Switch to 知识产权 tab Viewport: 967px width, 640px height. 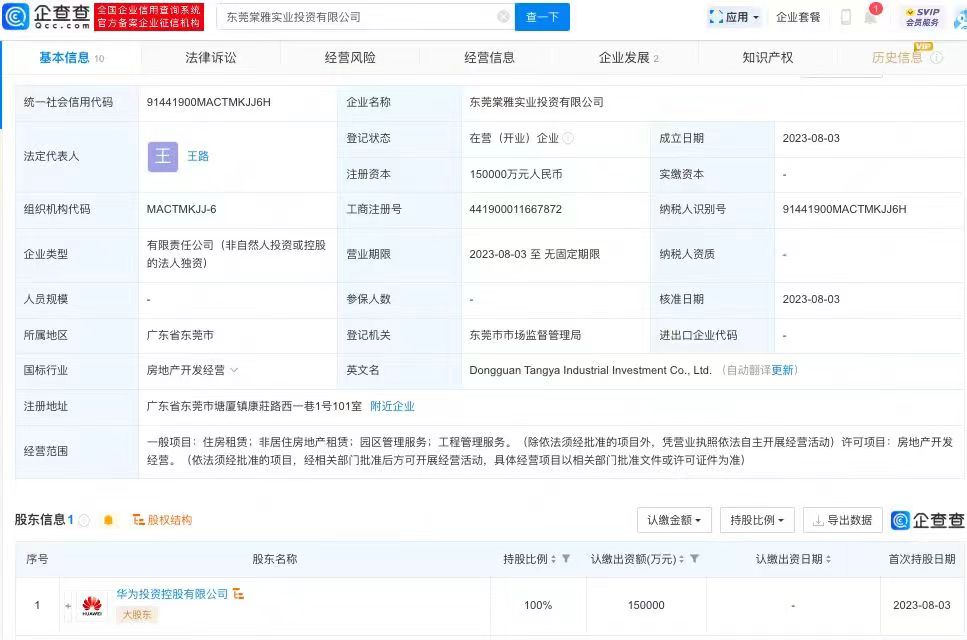coord(768,57)
